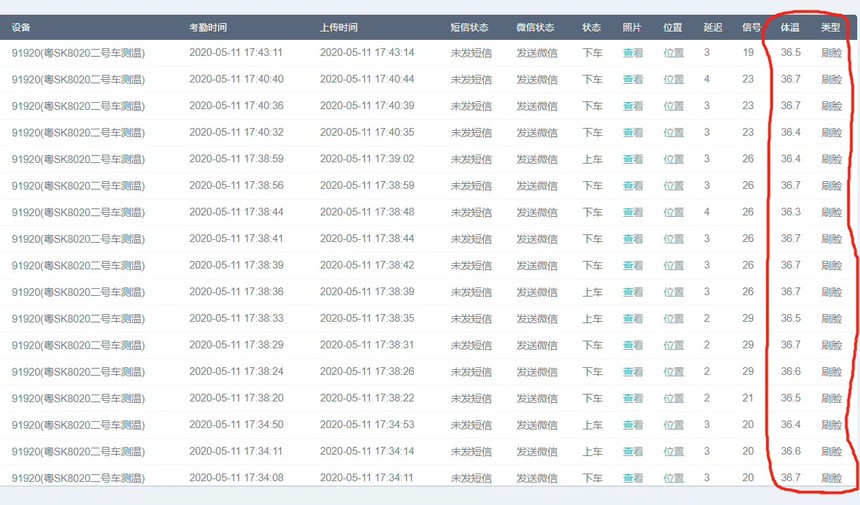Viewport: 860px width, 505px height.
Task: Click device name in the 17:38:20 row
Action: click(x=78, y=399)
